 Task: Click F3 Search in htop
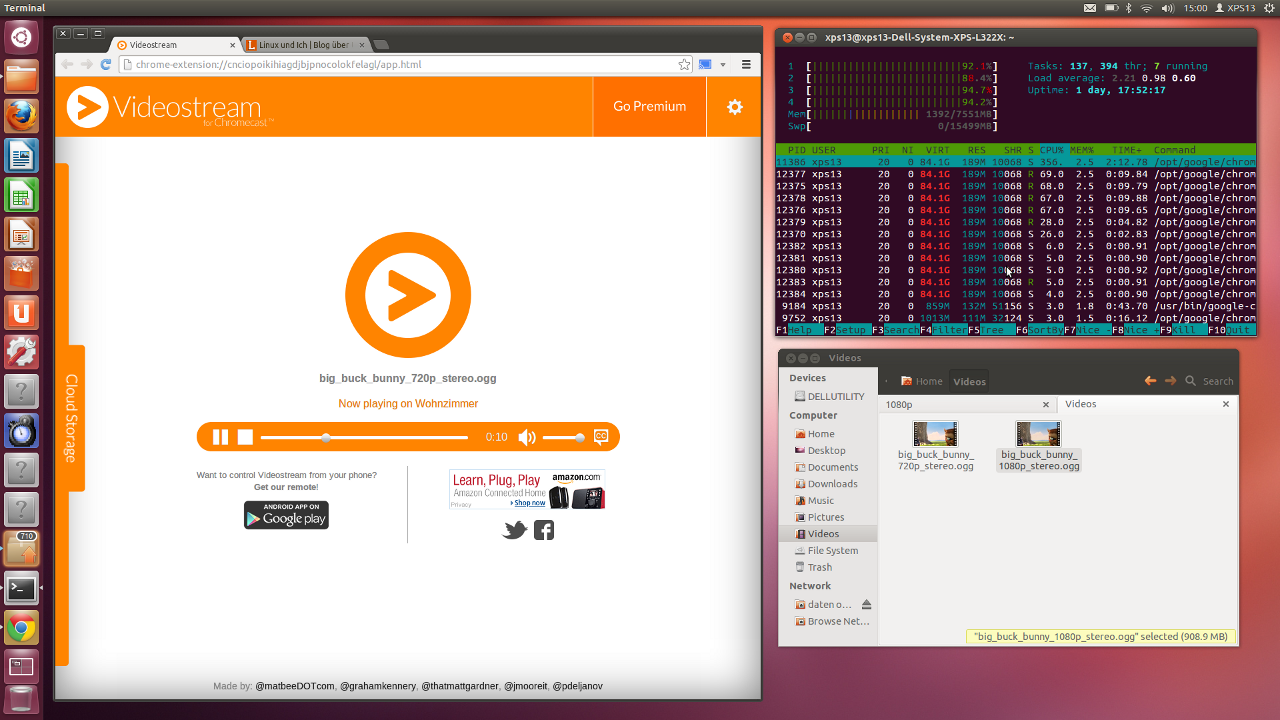tap(895, 329)
